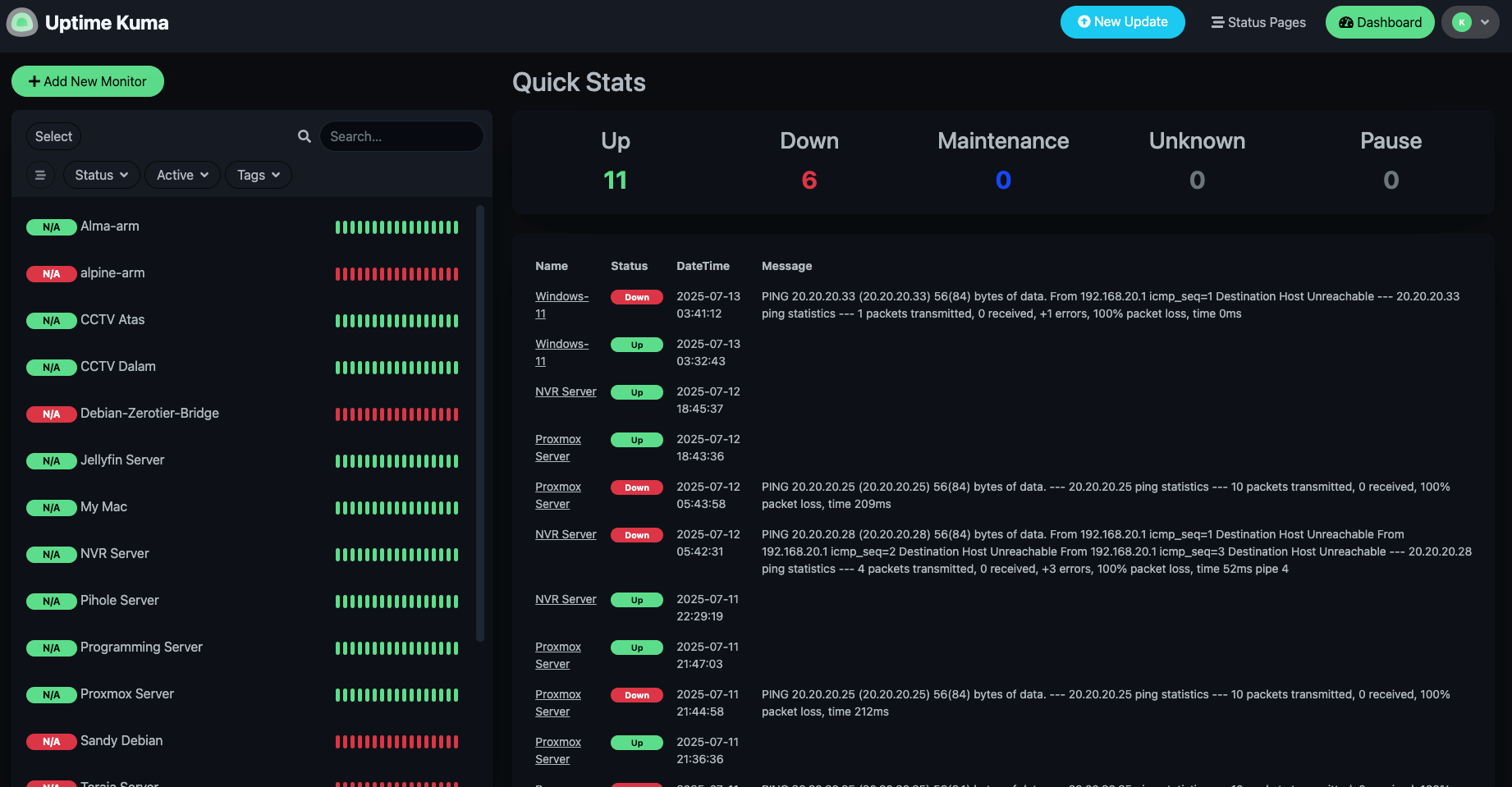Image resolution: width=1512 pixels, height=787 pixels.
Task: Click the Quick Stats heading
Action: click(x=579, y=82)
